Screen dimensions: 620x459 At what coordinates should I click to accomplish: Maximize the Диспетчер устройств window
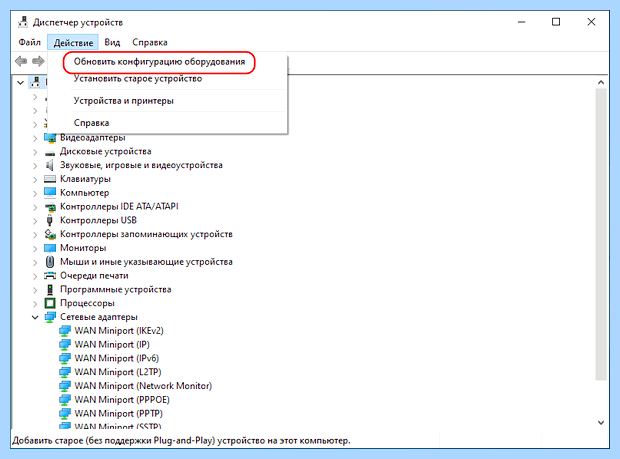[x=556, y=22]
